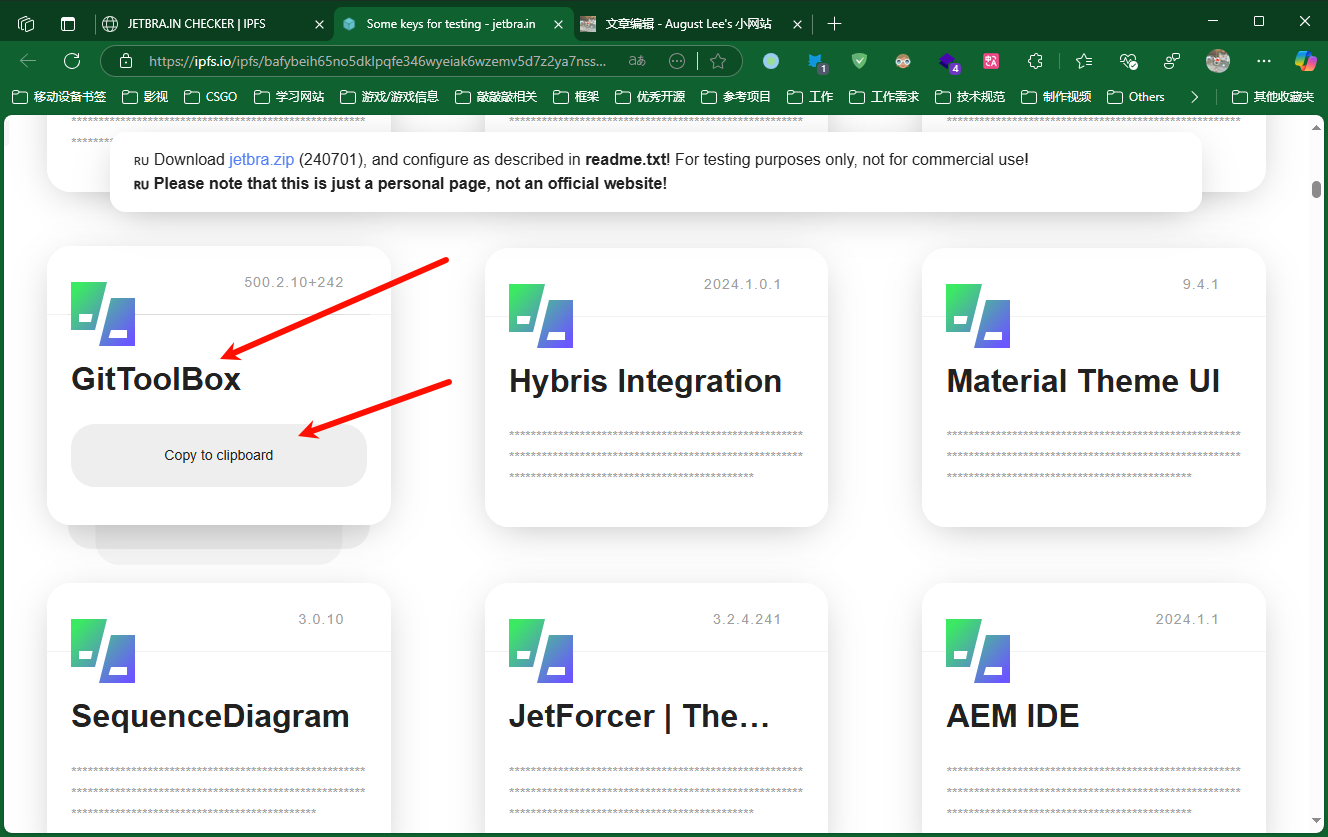Open the 工作 bookmarks folder
This screenshot has height=837, width=1328.
(811, 97)
